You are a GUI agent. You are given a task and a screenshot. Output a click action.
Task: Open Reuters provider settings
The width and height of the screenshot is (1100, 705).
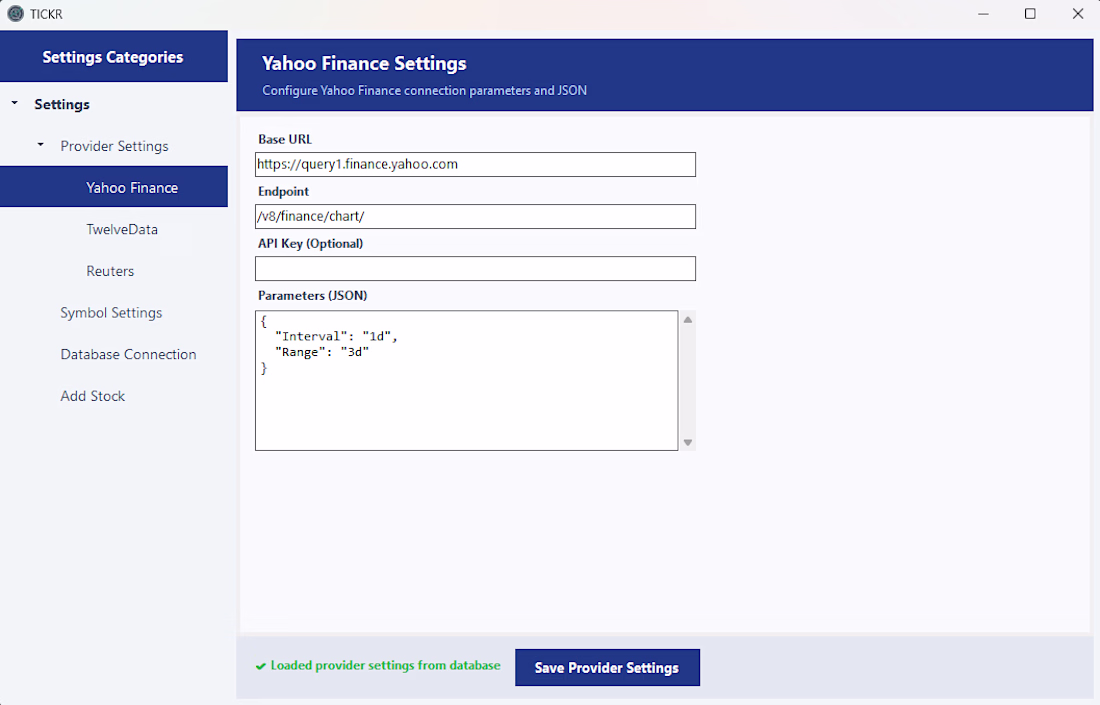click(110, 271)
